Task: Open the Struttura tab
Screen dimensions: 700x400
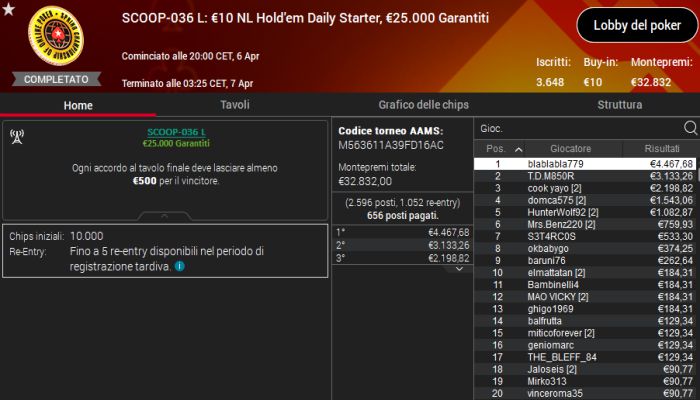Action: (620, 105)
